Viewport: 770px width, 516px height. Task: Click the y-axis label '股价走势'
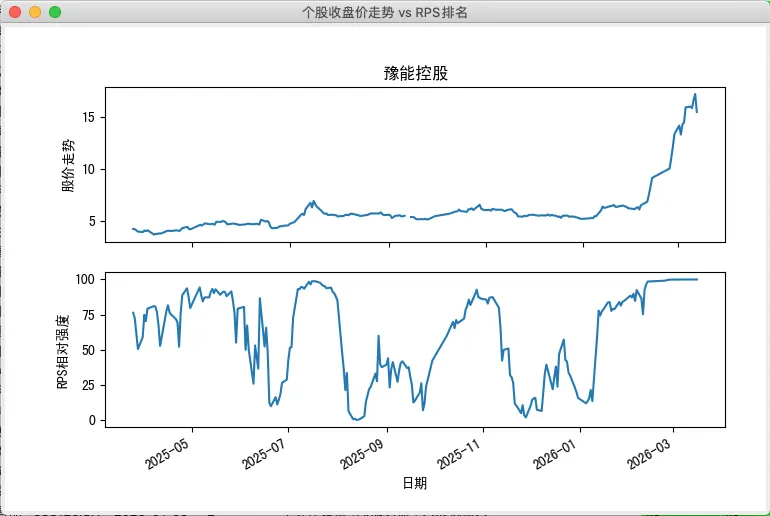(68, 165)
